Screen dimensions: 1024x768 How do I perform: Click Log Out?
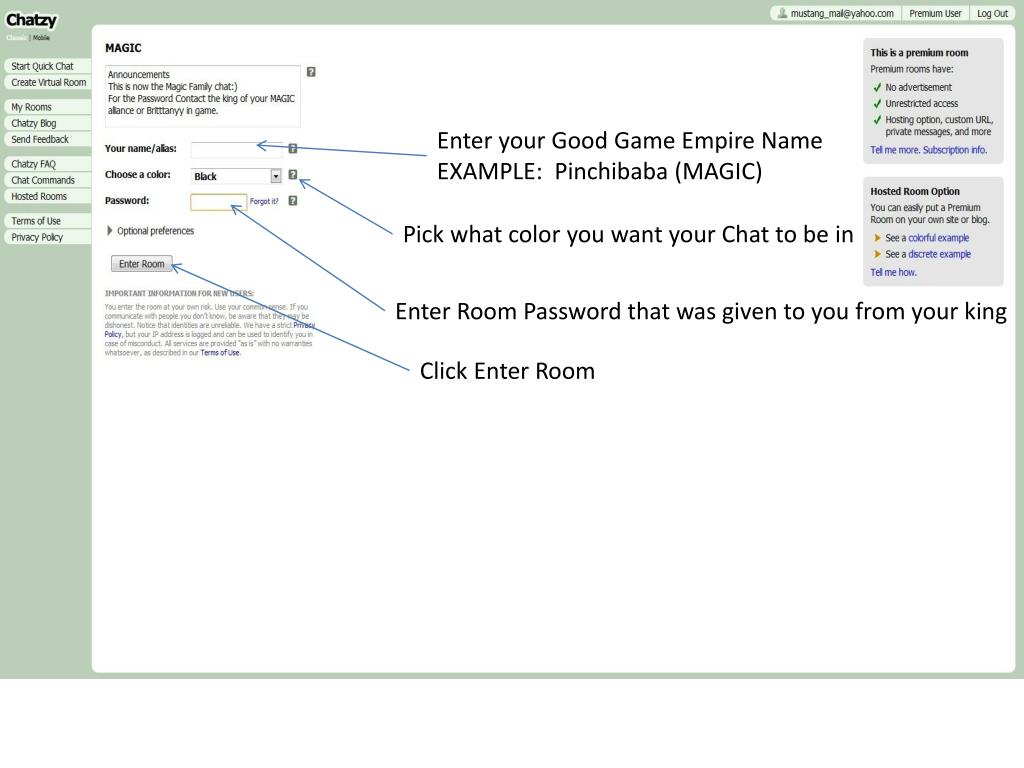992,13
